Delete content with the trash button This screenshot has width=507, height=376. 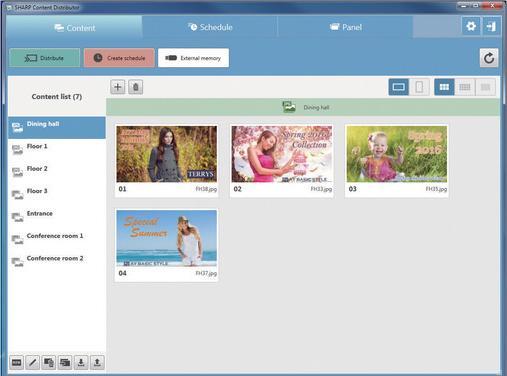[136, 87]
